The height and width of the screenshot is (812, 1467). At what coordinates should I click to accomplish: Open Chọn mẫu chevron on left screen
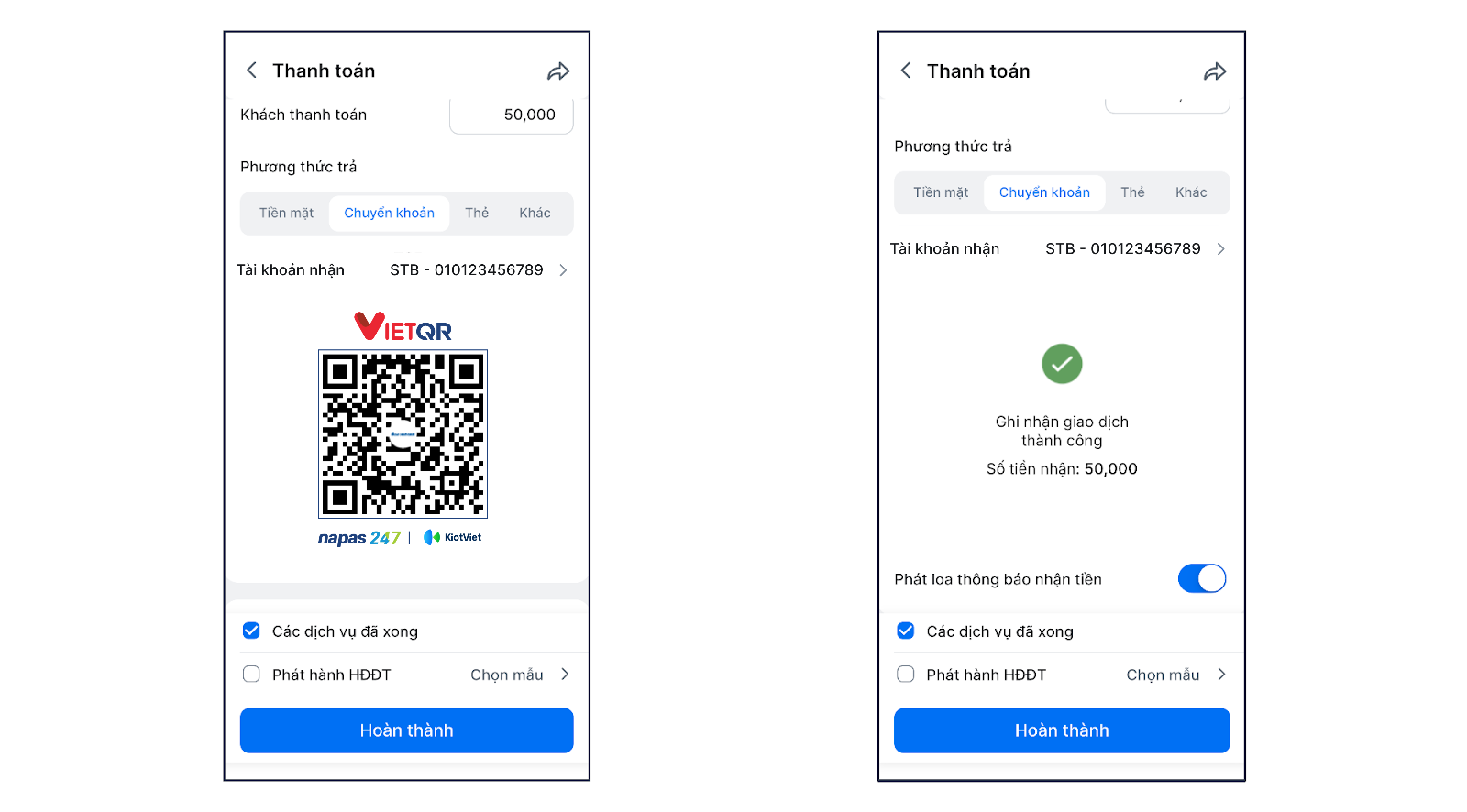tap(565, 674)
